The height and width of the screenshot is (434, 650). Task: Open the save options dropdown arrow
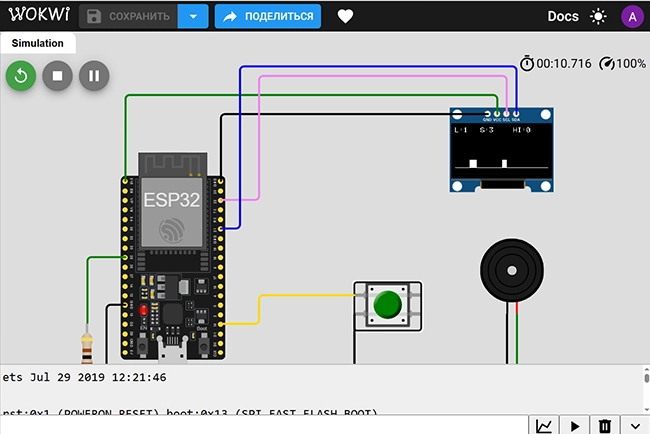tap(193, 16)
